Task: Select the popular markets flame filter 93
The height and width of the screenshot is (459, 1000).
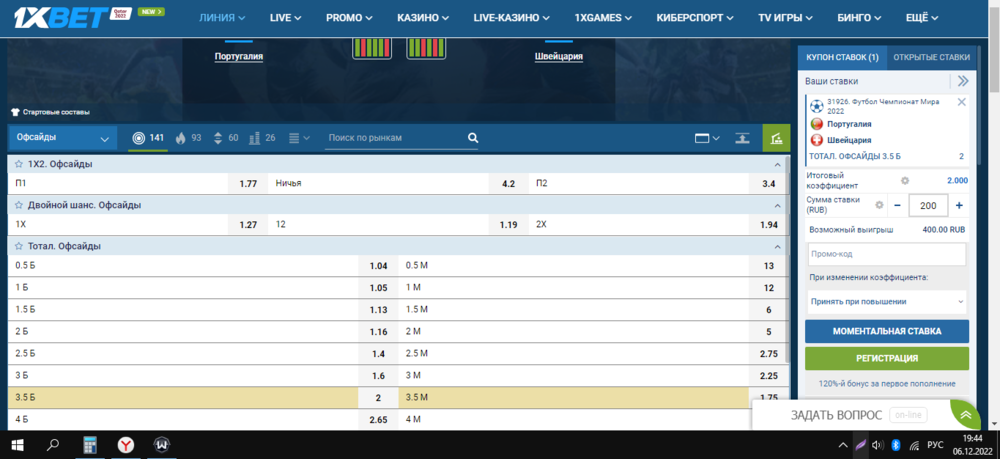Action: pyautogui.click(x=188, y=138)
